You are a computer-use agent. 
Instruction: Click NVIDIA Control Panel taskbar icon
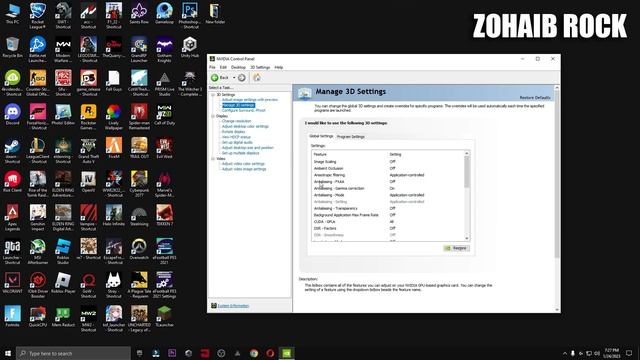(287, 353)
